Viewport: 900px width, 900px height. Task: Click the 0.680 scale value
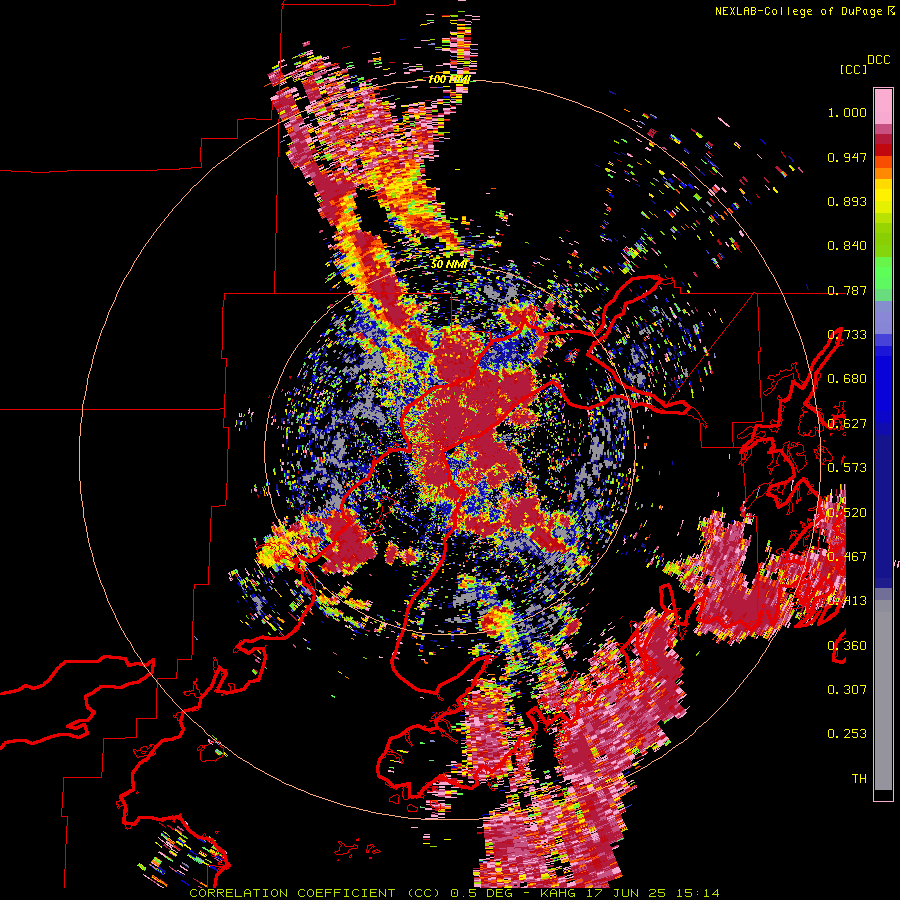click(x=847, y=379)
